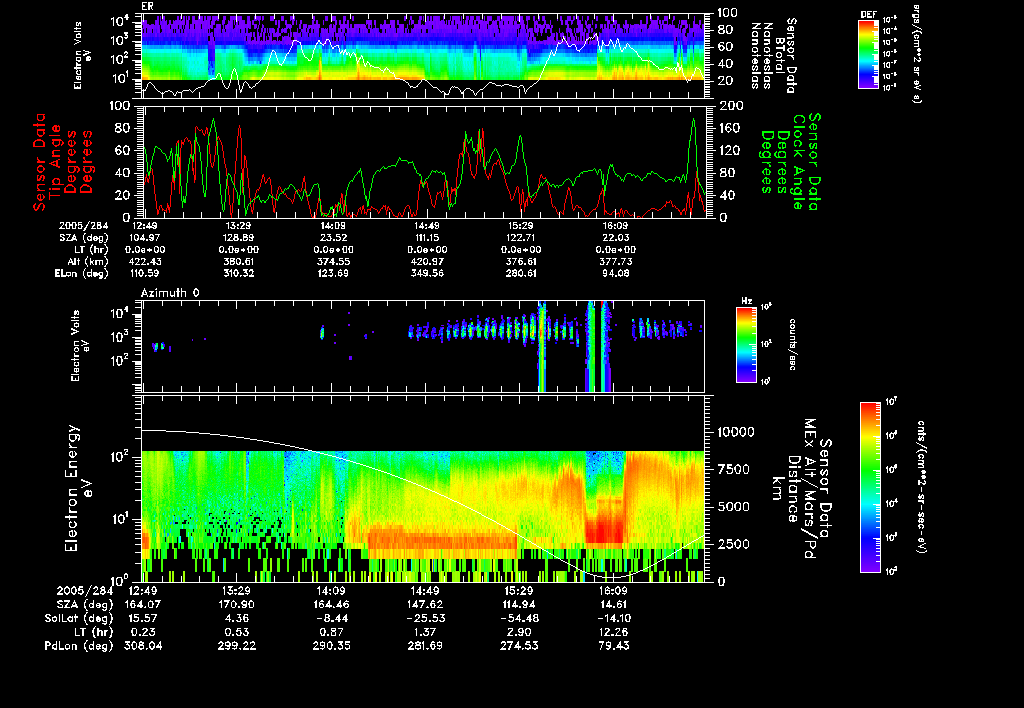Select the SolLat value 15.57
The image size is (1024, 708).
coord(143,618)
